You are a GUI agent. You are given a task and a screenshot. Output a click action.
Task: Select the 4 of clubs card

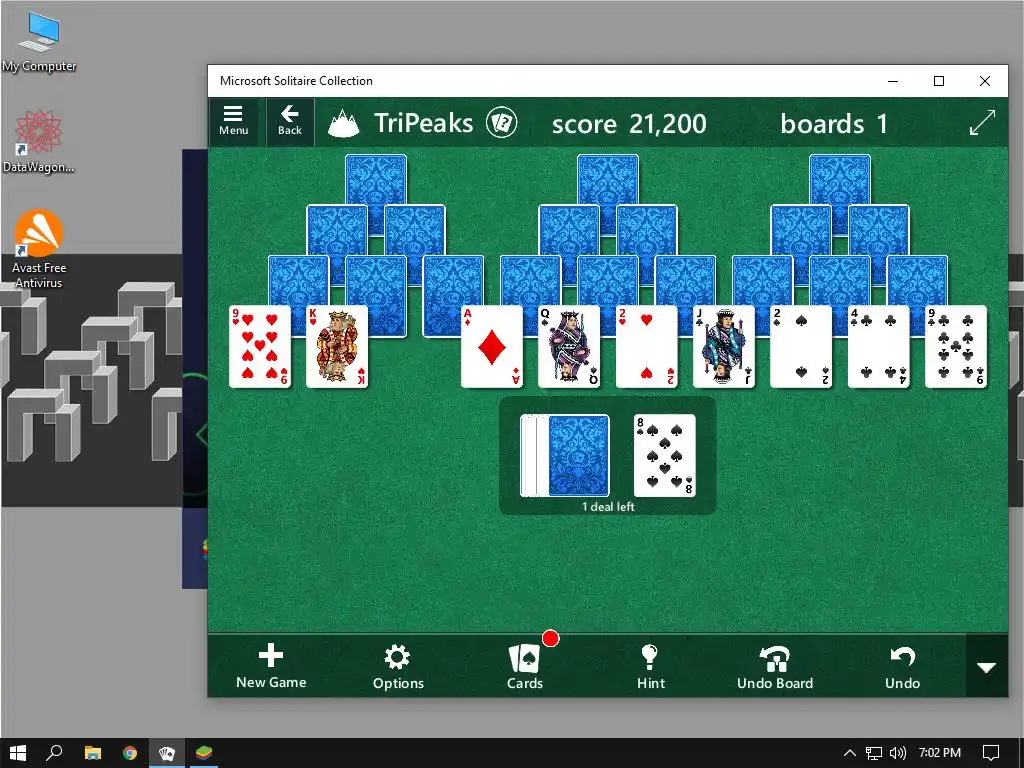coord(878,347)
